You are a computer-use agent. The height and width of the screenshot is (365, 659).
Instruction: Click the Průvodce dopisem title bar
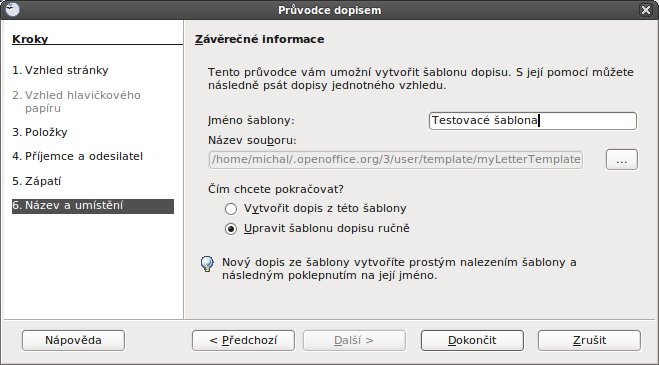(x=330, y=10)
